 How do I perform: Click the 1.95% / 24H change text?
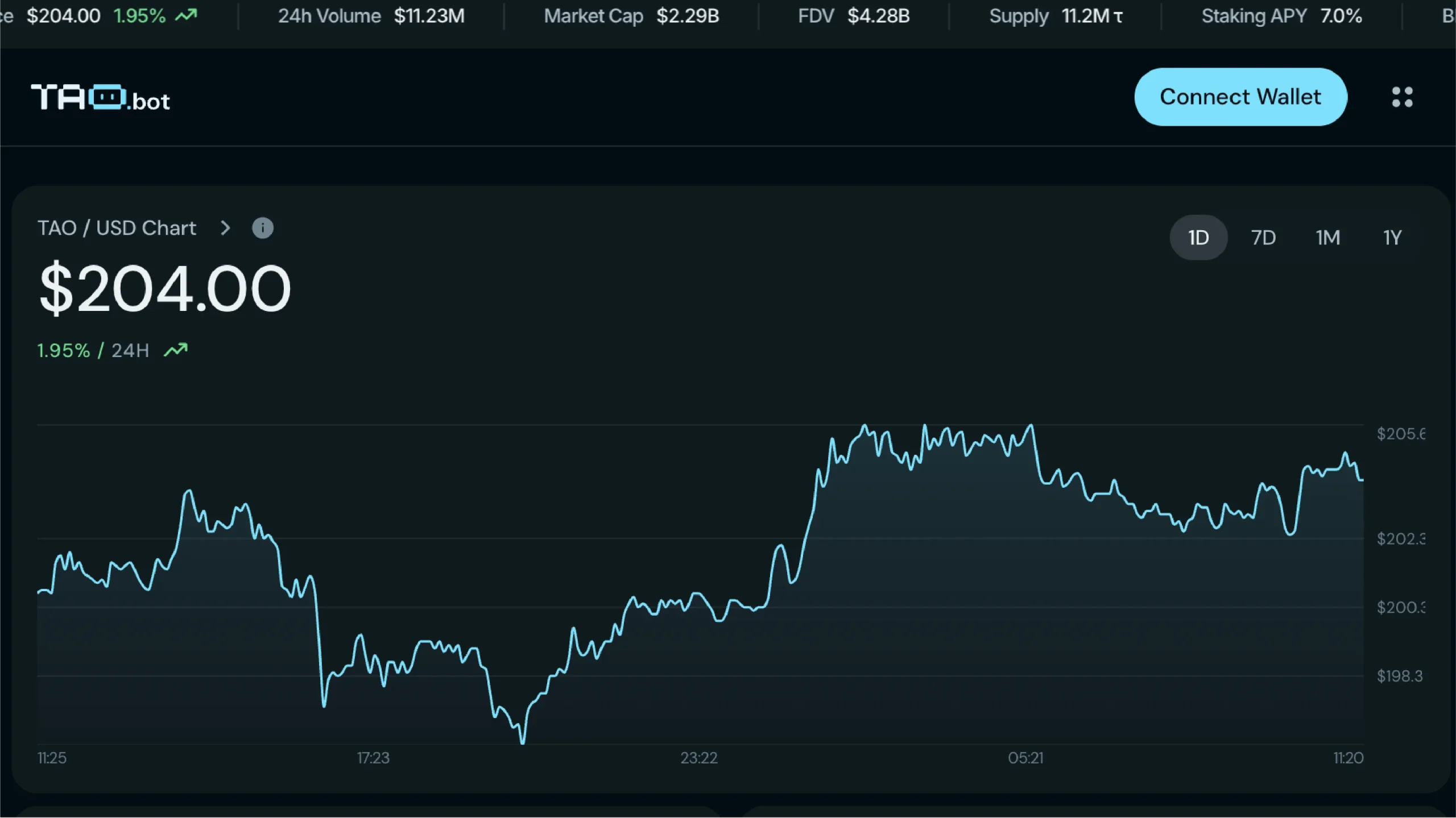(93, 350)
